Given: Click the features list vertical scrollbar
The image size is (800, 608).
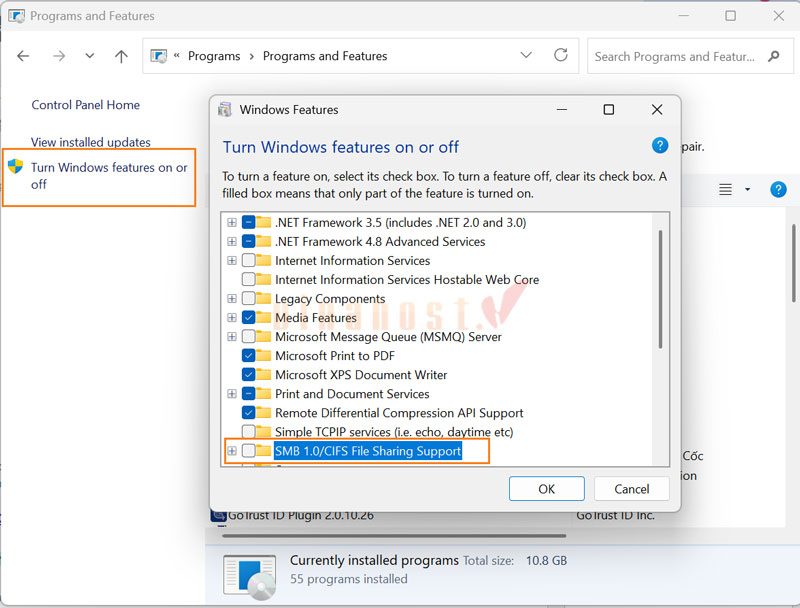Looking at the screenshot, I should click(660, 289).
